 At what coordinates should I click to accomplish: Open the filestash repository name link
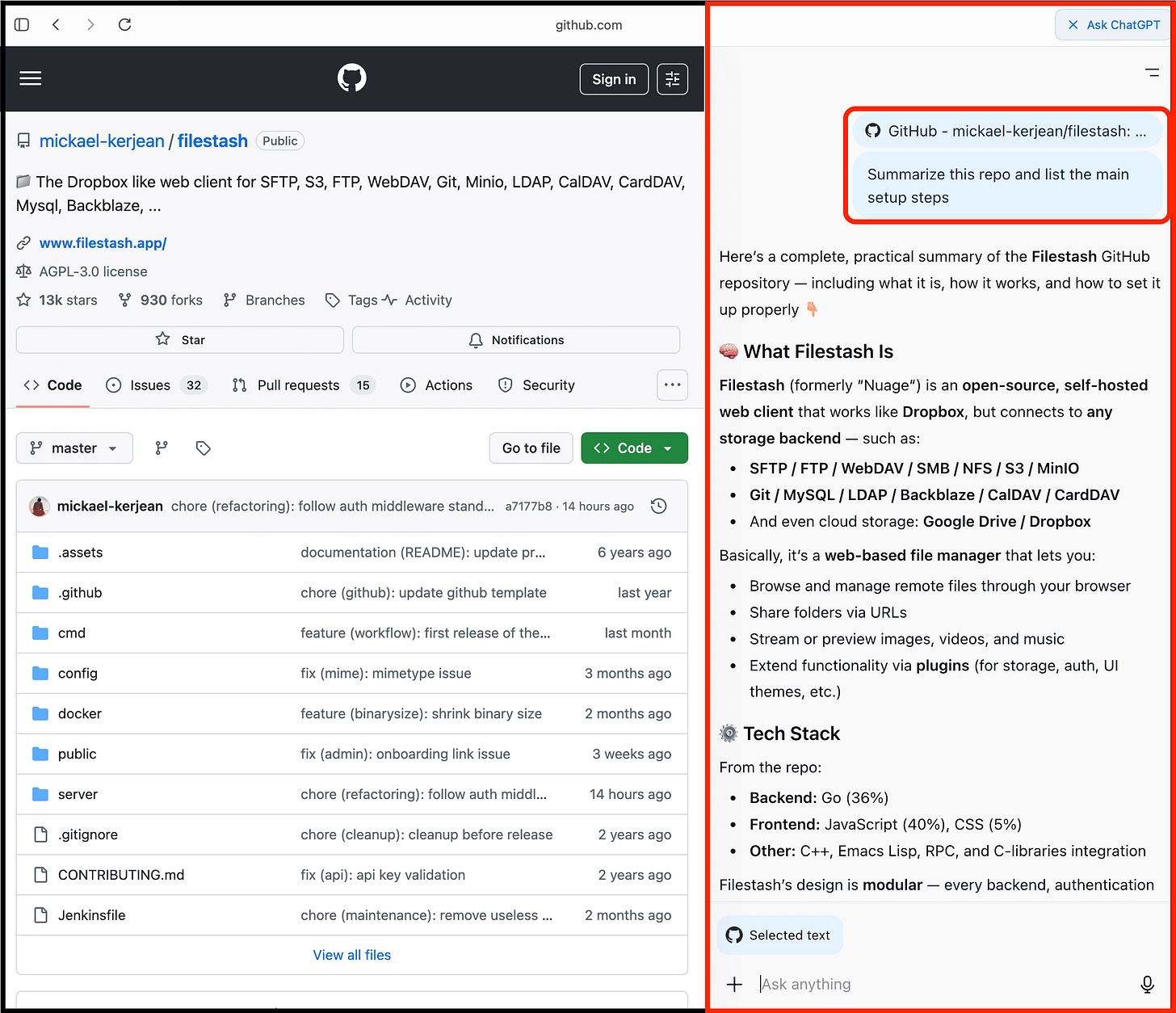212,141
